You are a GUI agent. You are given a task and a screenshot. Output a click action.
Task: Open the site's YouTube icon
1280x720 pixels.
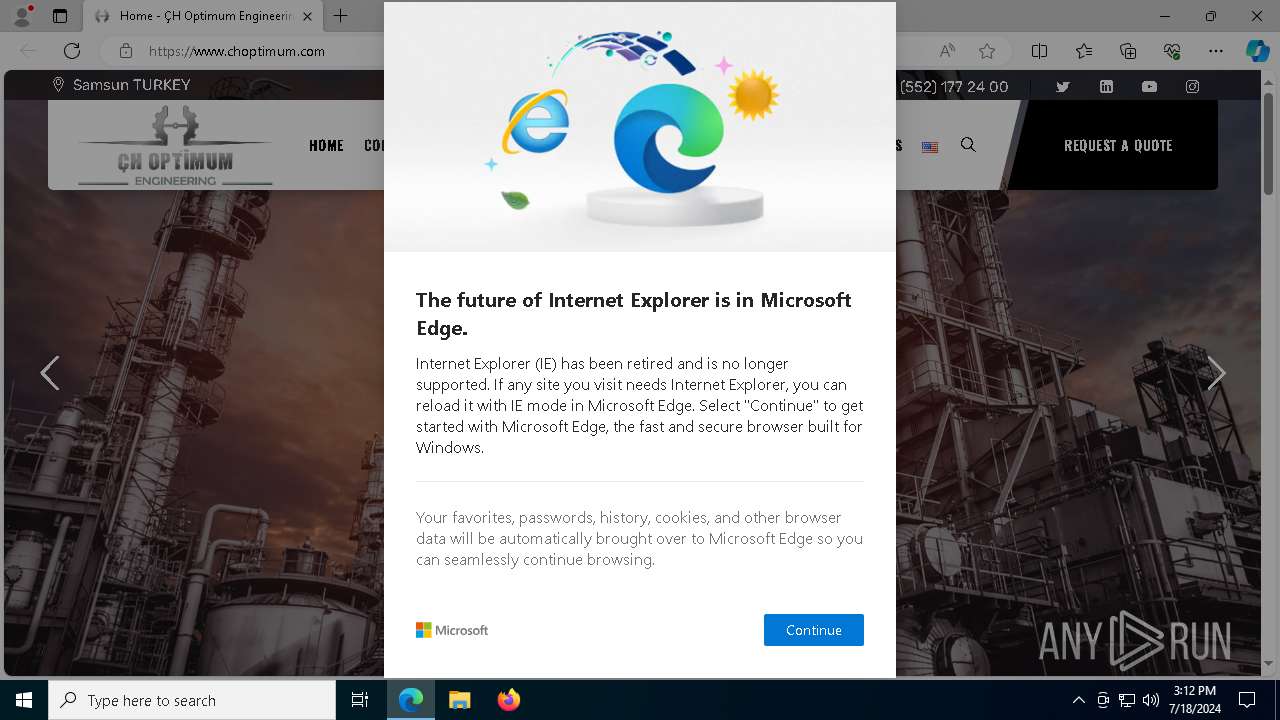1149,87
